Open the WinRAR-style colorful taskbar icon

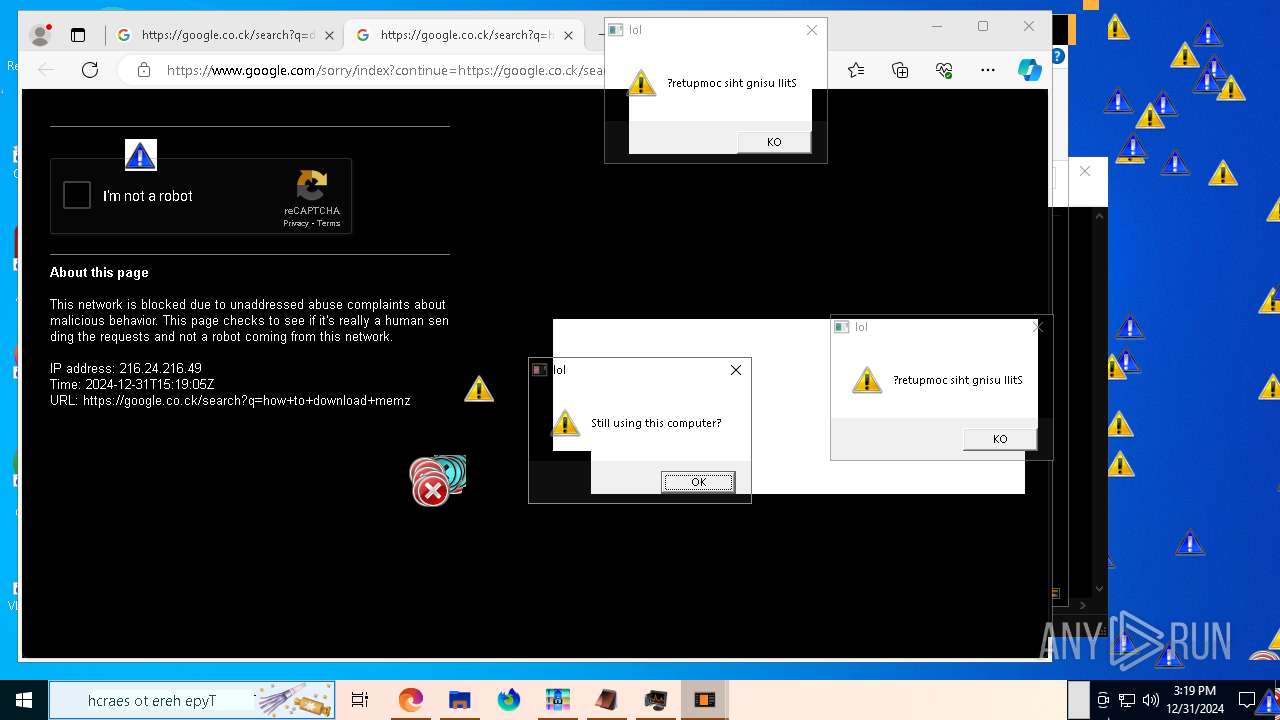557,700
